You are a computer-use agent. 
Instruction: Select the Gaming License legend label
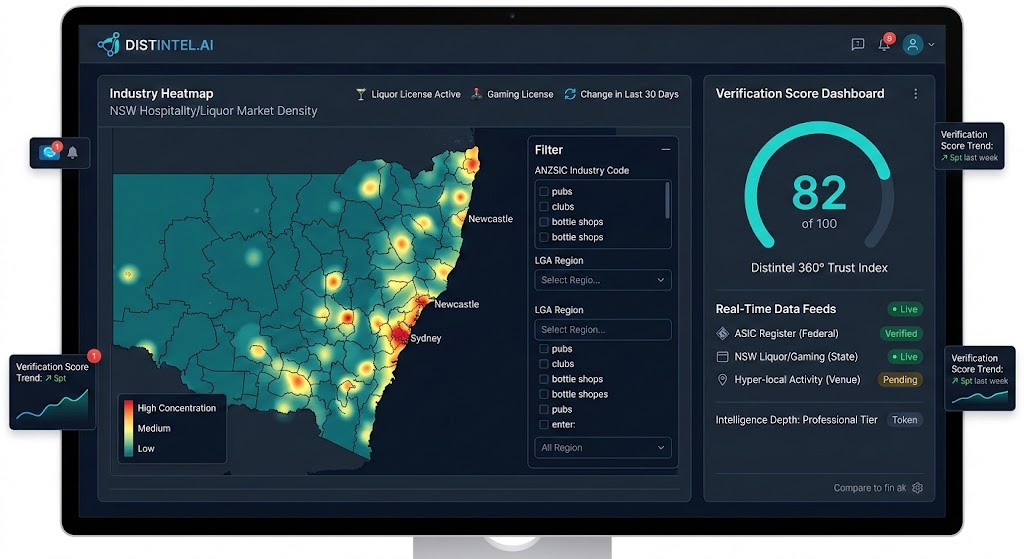(520, 94)
